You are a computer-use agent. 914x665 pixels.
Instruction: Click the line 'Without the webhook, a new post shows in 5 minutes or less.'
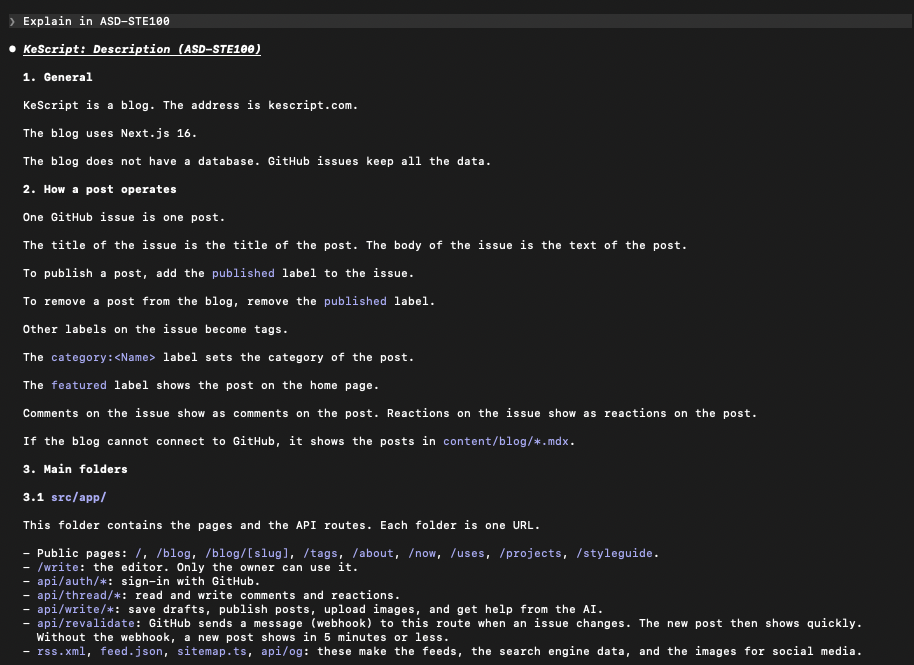[243, 637]
